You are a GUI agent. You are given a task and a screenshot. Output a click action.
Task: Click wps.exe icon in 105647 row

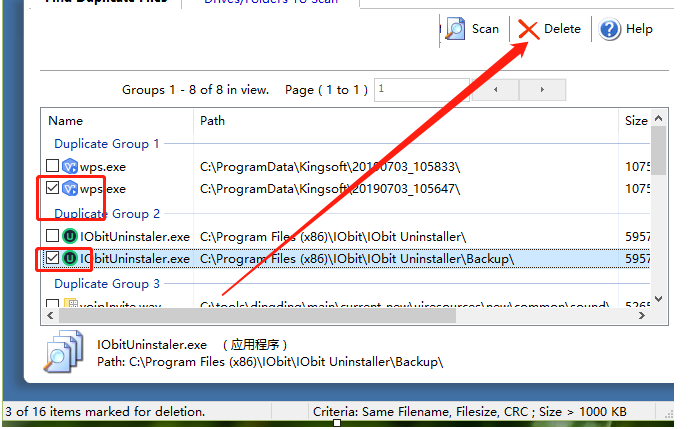(70, 188)
